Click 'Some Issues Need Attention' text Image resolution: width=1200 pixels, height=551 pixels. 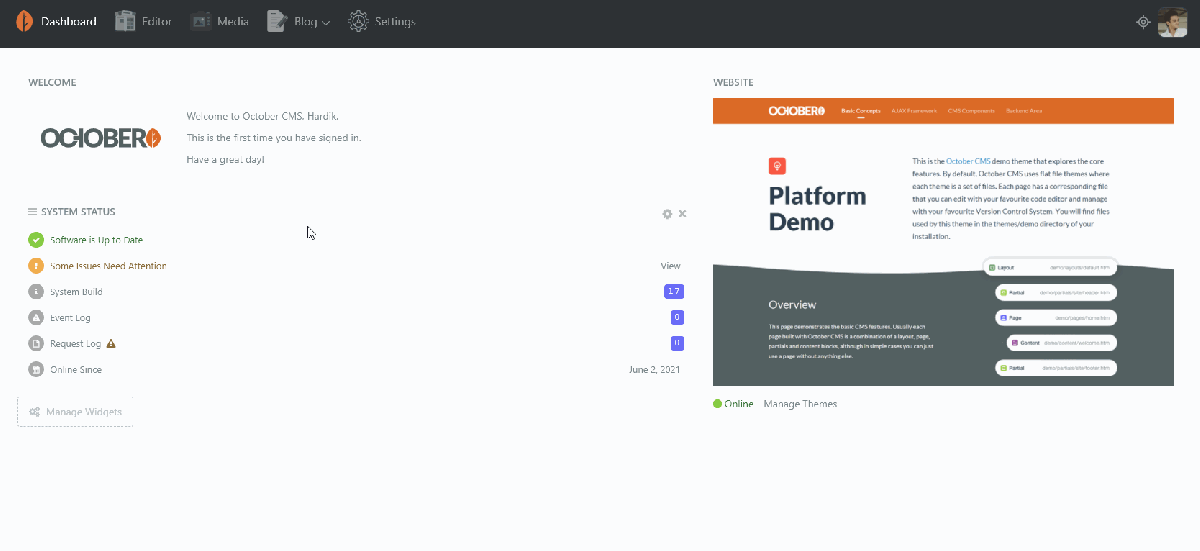108,266
